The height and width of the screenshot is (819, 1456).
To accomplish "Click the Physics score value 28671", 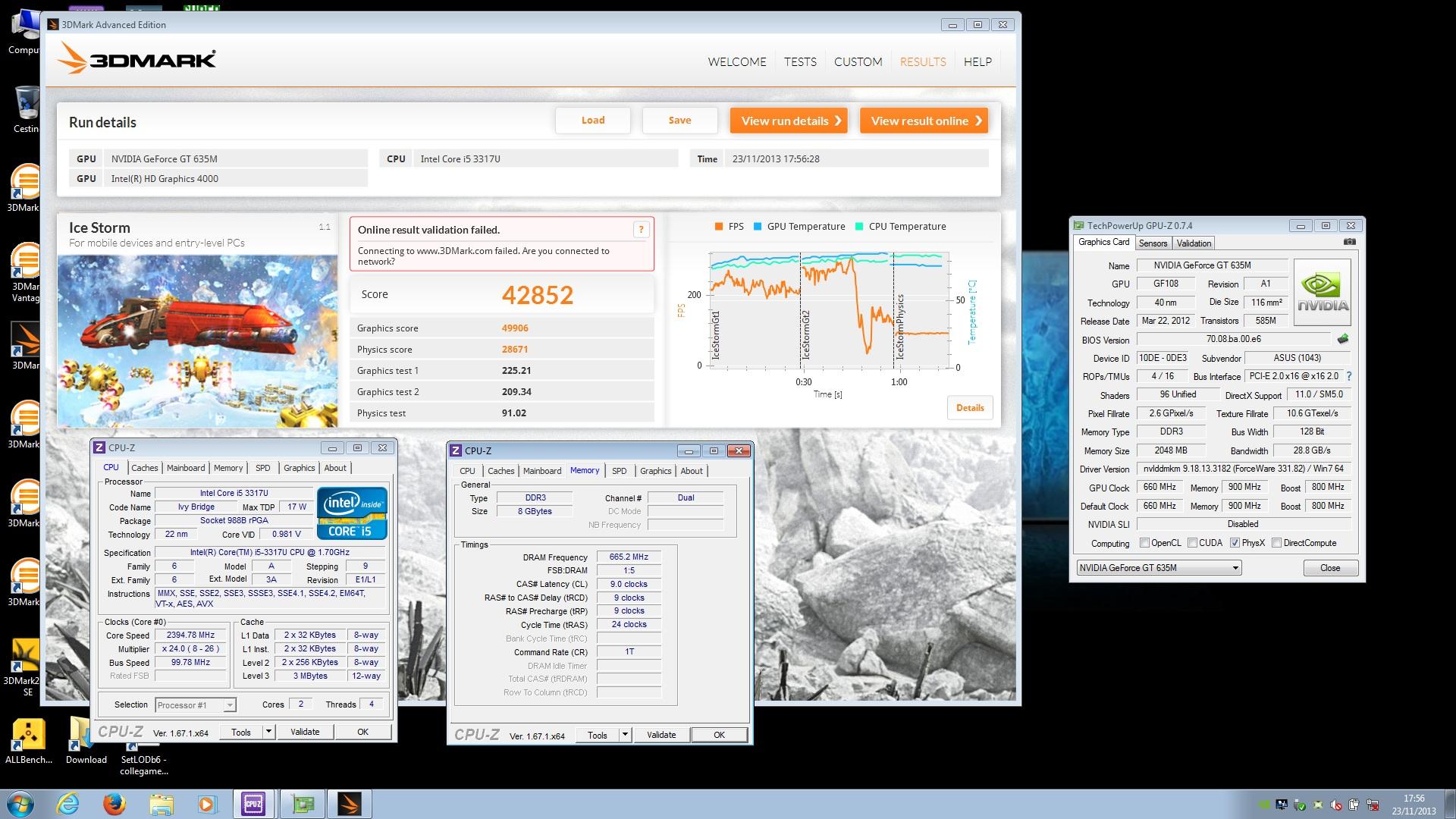I will [x=515, y=350].
